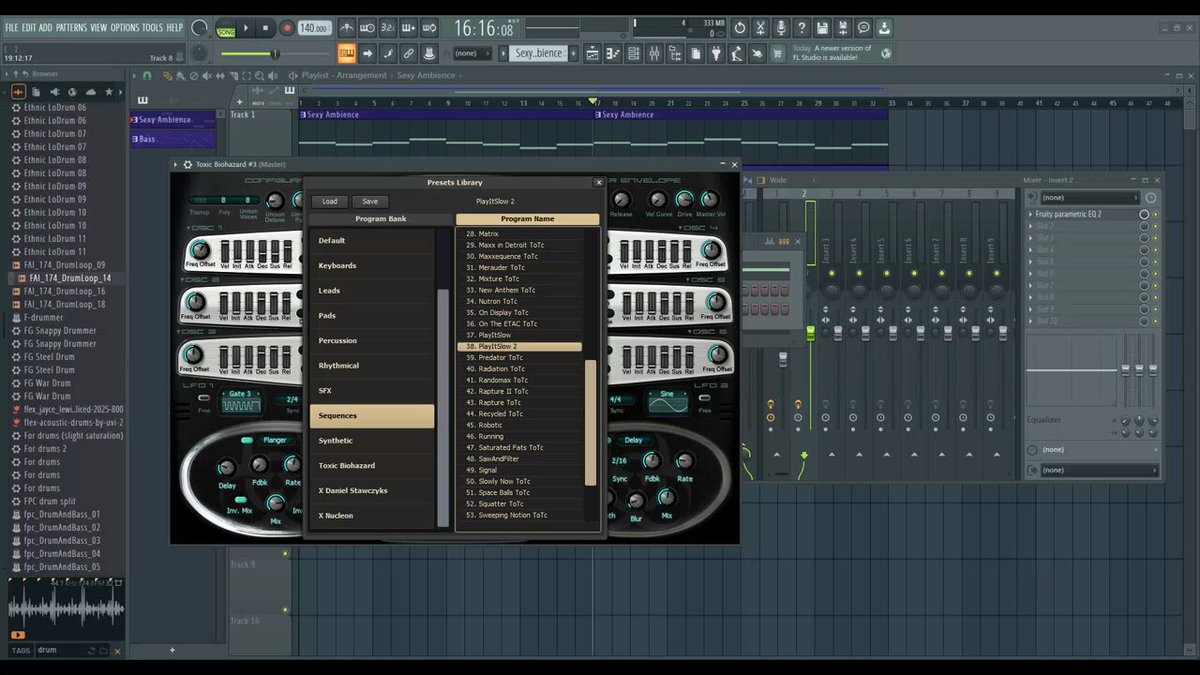1200x675 pixels.
Task: Click the plugin picker plug icon
Action: coord(717,53)
